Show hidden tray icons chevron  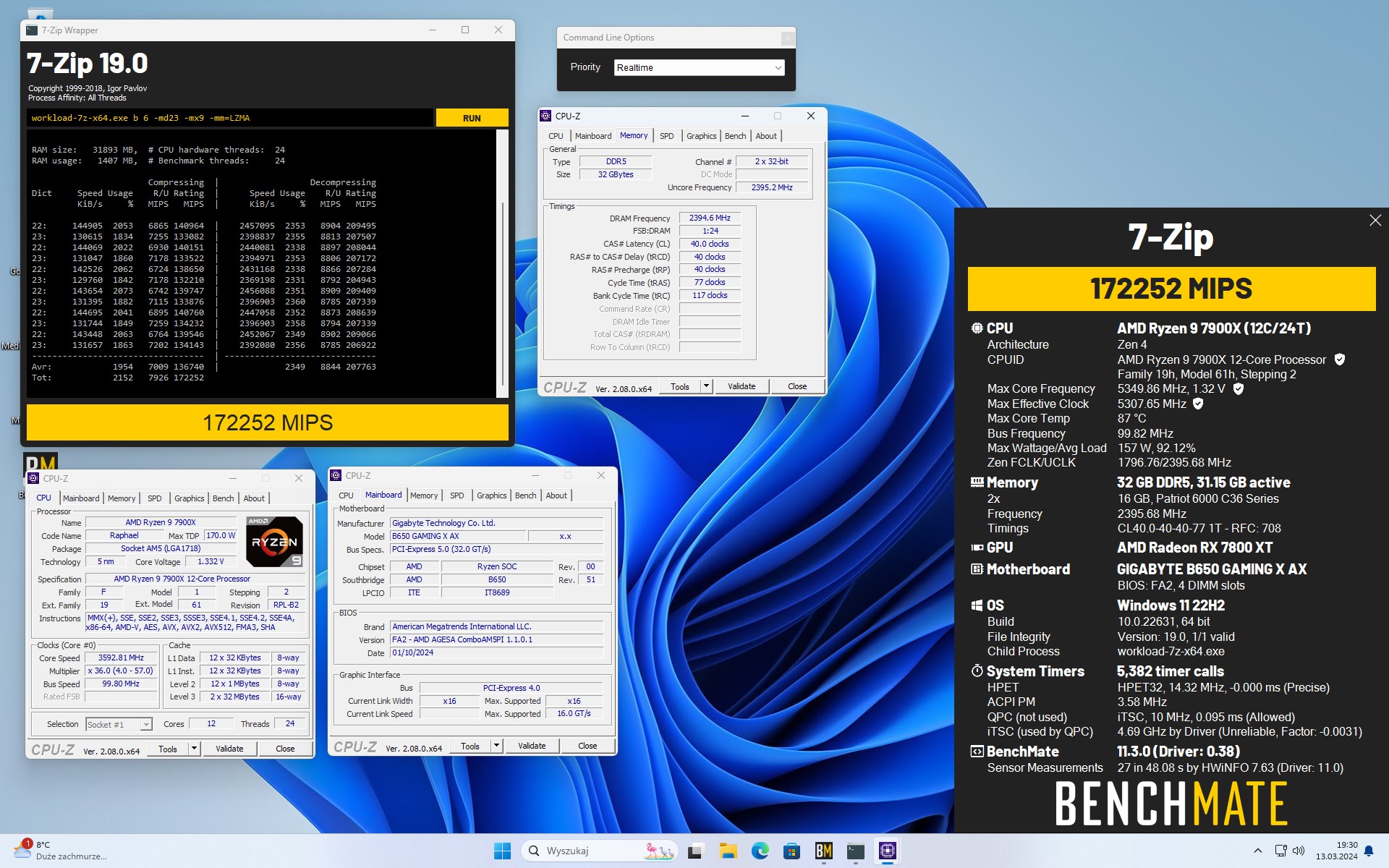point(1257,851)
